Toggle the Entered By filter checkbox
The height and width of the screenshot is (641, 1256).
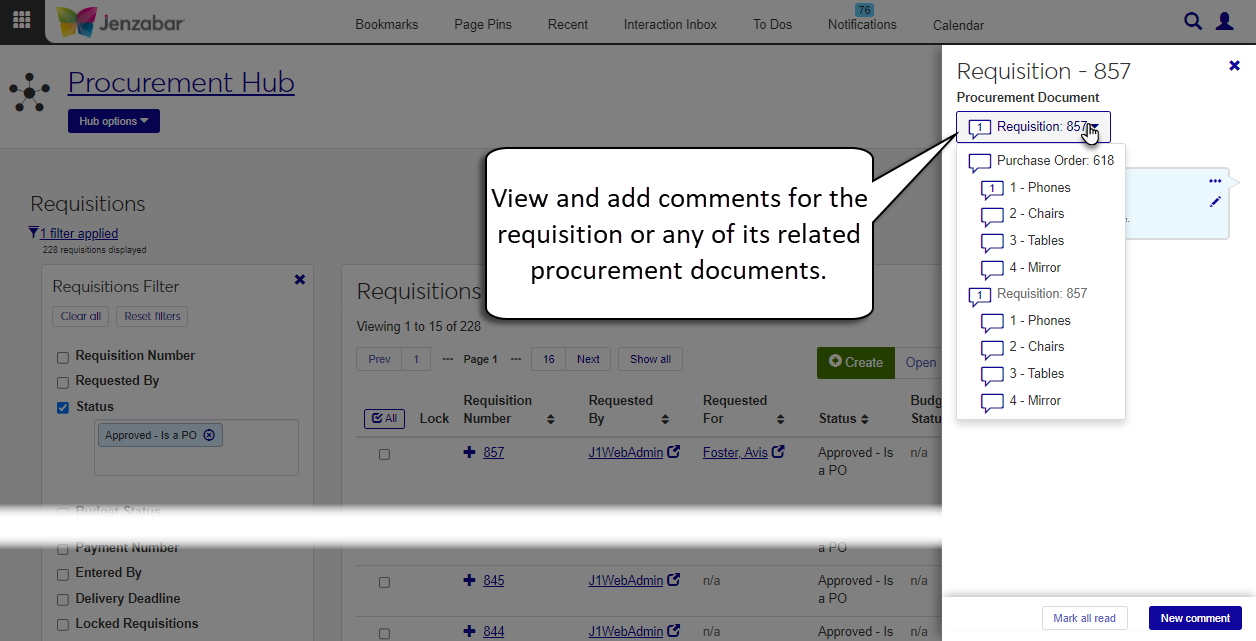click(x=63, y=574)
